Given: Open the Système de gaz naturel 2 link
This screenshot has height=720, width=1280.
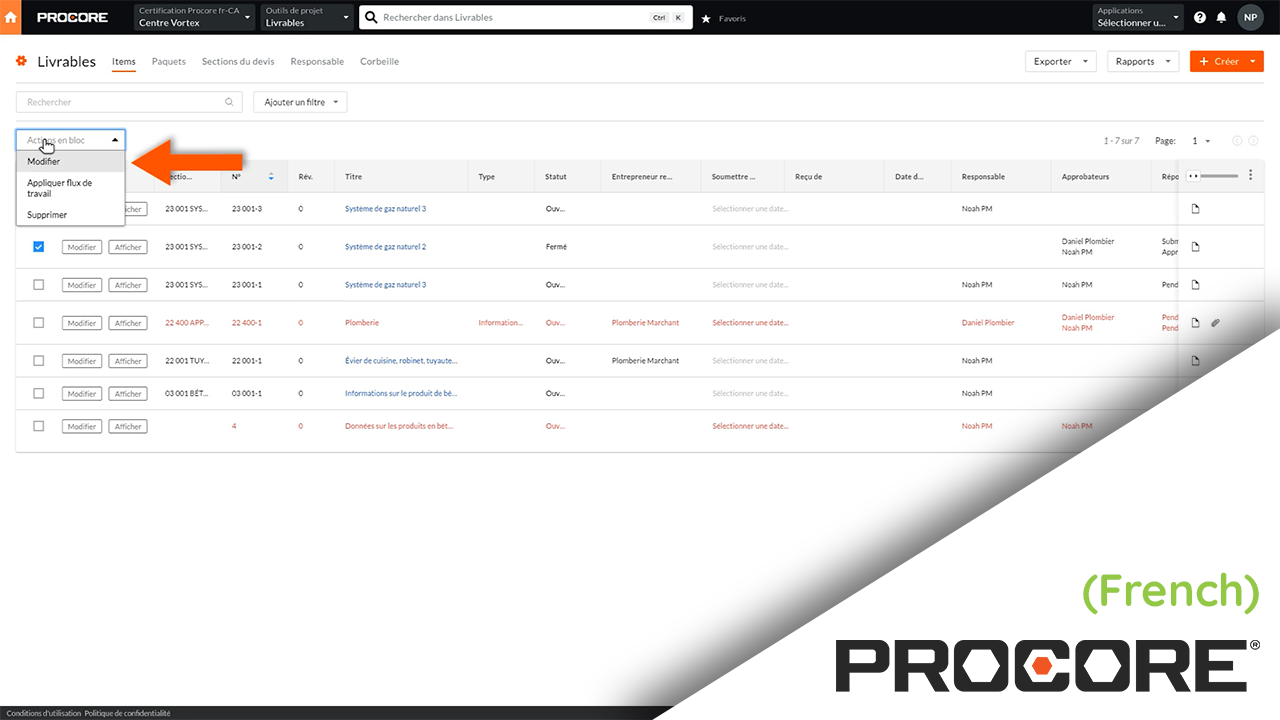Looking at the screenshot, I should click(x=386, y=247).
